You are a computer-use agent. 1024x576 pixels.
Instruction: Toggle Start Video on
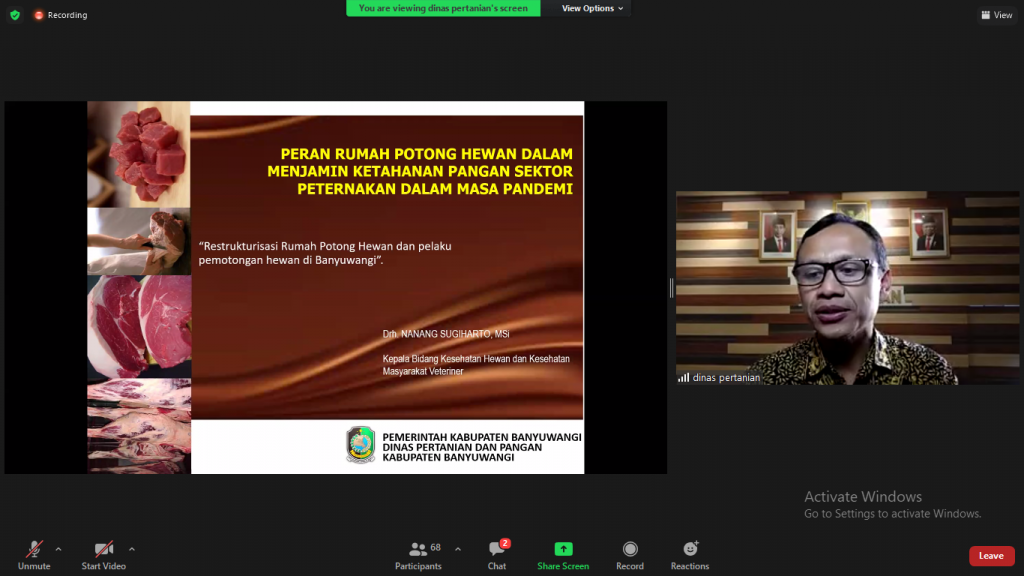coord(103,555)
